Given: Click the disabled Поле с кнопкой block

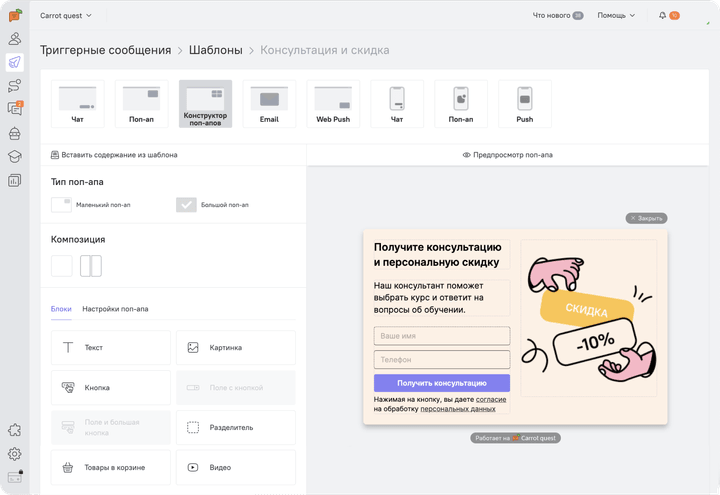Looking at the screenshot, I should 236,388.
